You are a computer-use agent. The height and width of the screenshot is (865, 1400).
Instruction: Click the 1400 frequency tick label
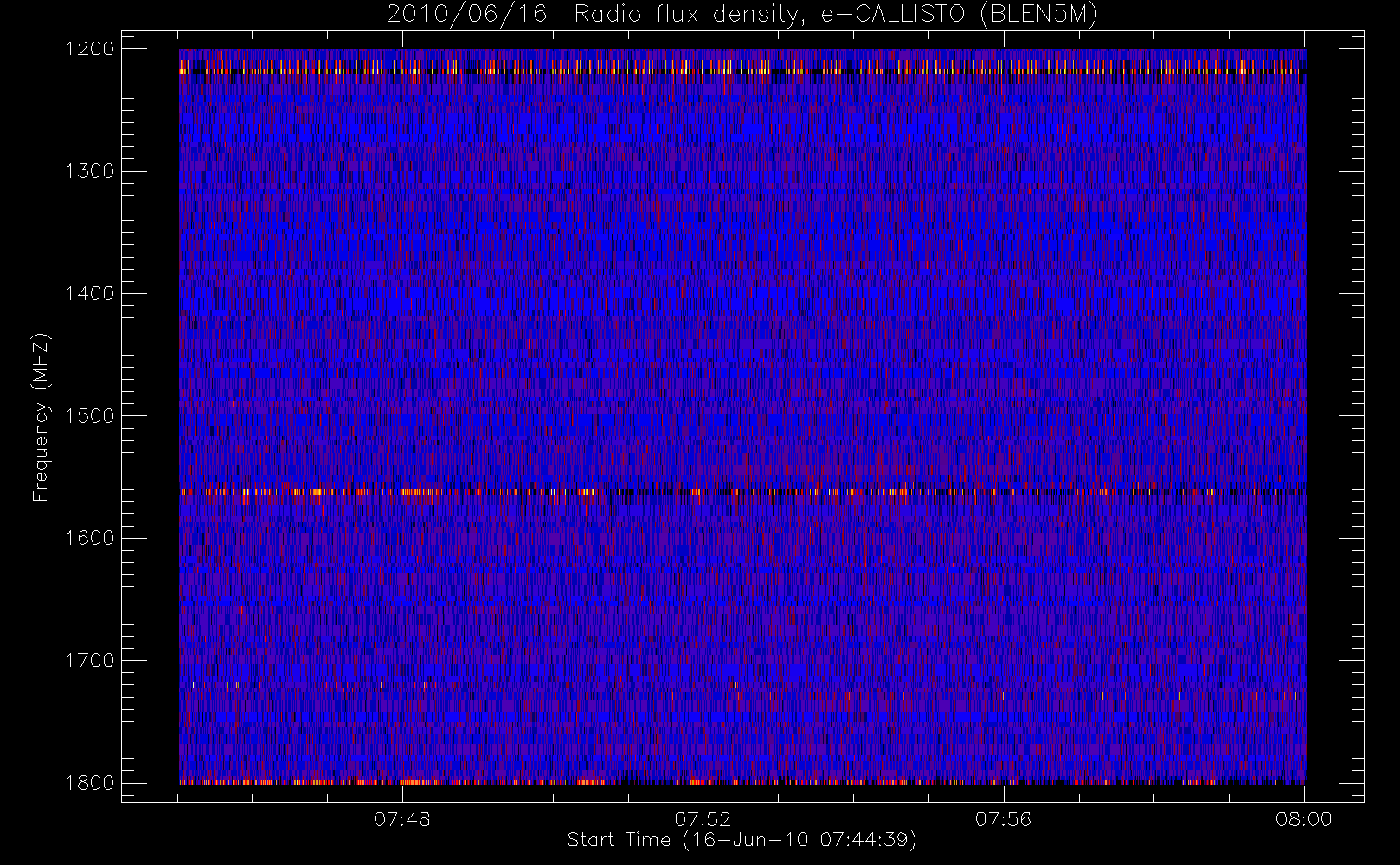tap(90, 293)
